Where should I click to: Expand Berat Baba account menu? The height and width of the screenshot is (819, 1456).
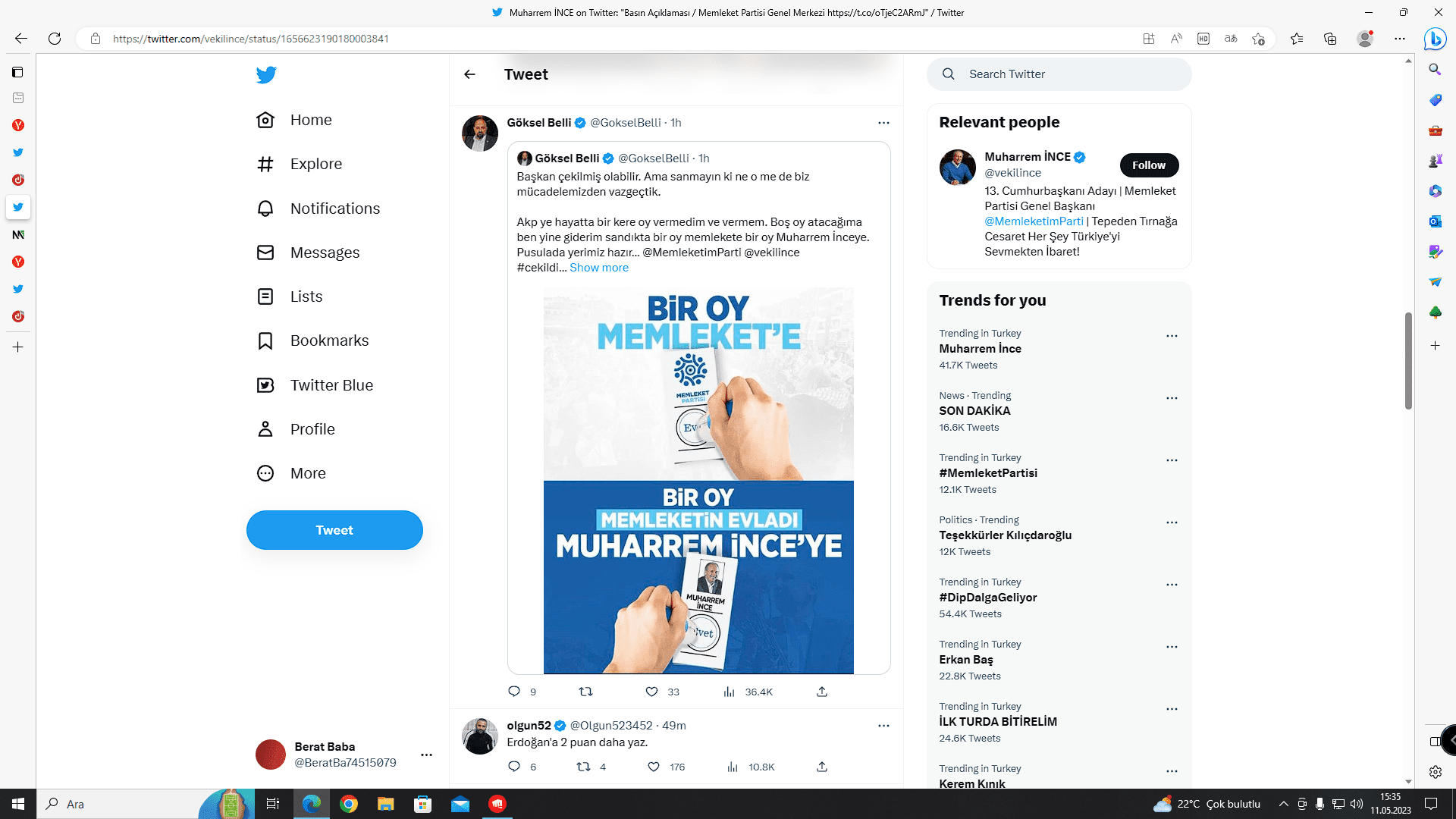pos(426,755)
